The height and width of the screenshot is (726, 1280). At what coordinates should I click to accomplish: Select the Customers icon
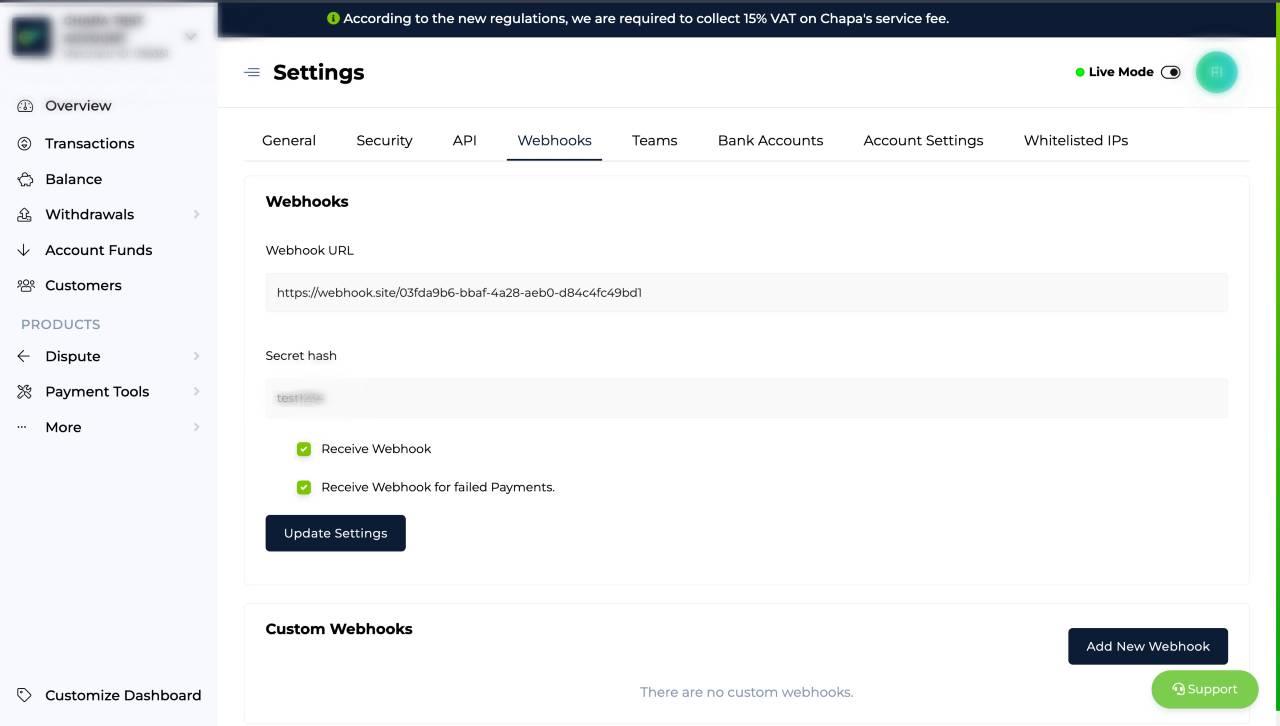pos(25,285)
